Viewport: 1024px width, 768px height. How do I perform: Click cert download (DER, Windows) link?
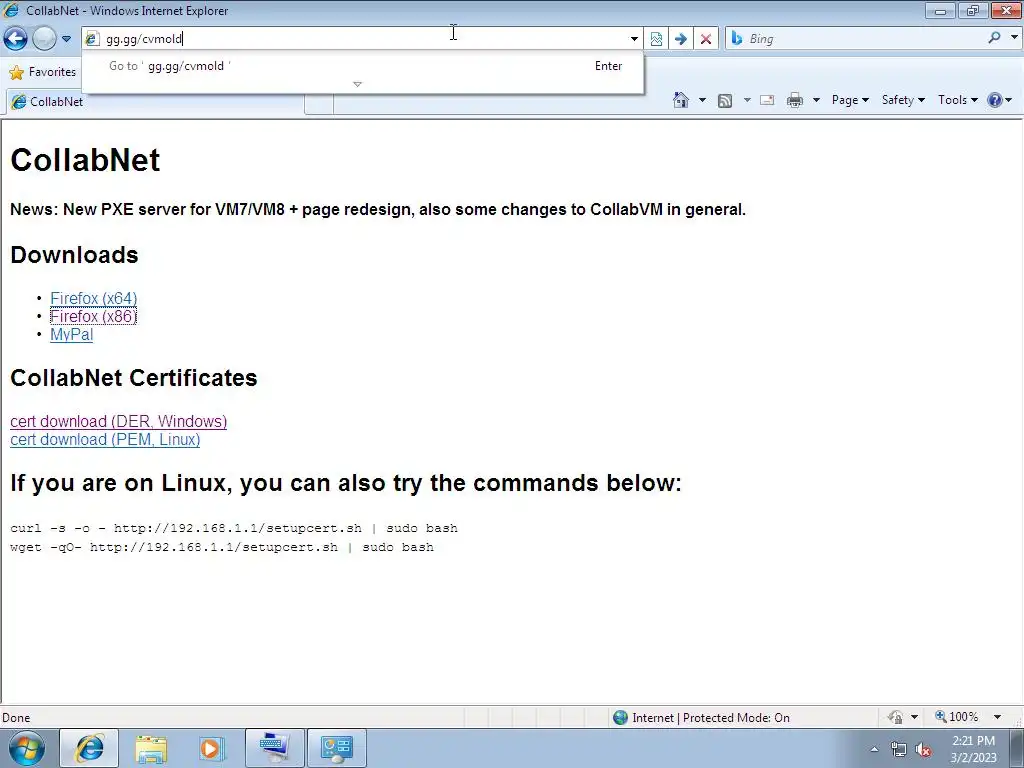click(119, 421)
